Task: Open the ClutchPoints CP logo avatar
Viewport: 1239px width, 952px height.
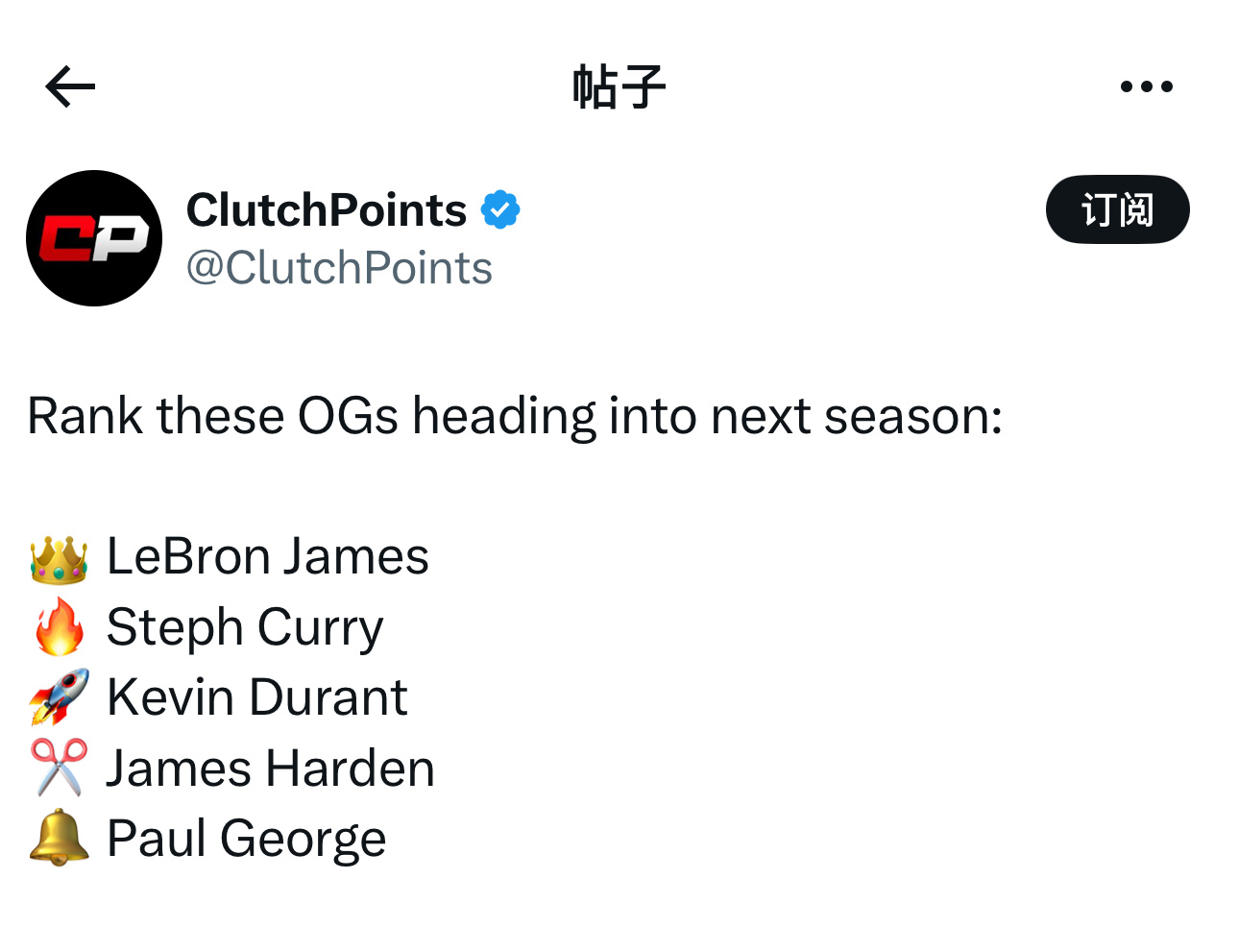Action: [94, 238]
